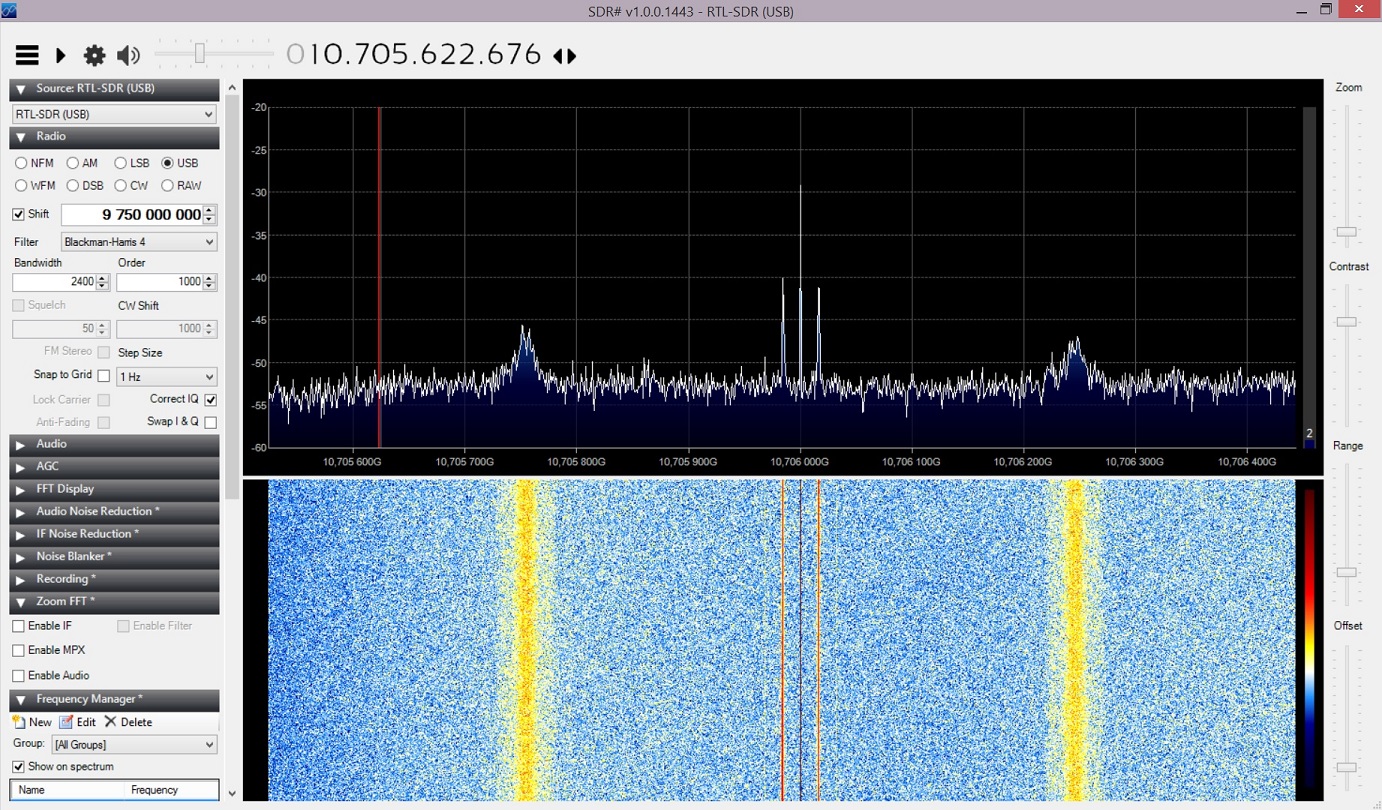Uncheck the Shift checkbox

[x=18, y=214]
